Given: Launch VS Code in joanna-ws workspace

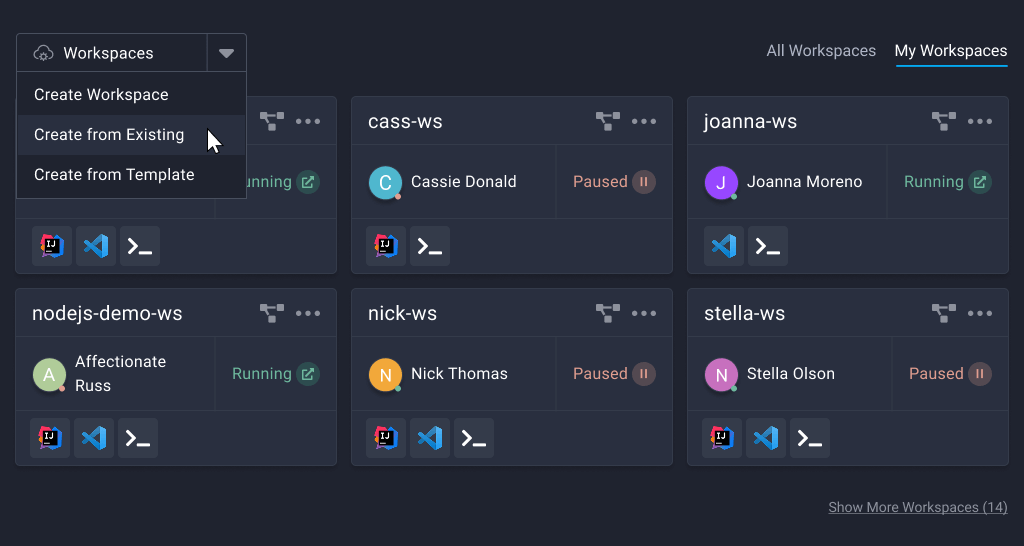Looking at the screenshot, I should tap(722, 246).
